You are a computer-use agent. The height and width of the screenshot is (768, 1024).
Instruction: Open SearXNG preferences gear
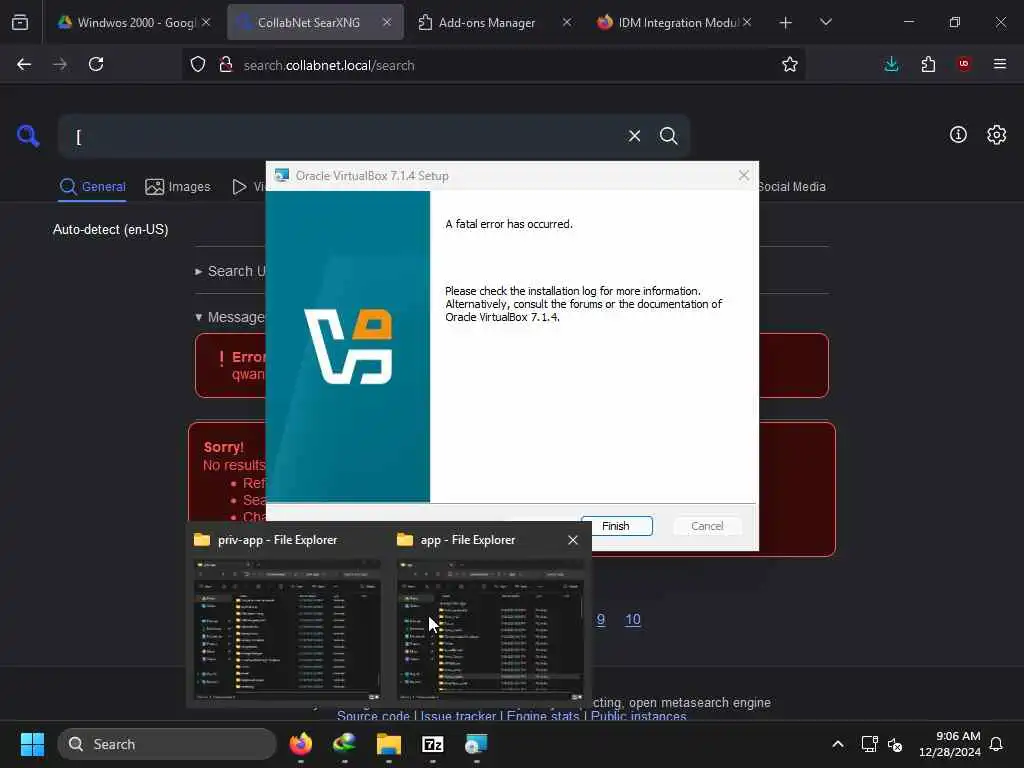pos(997,135)
